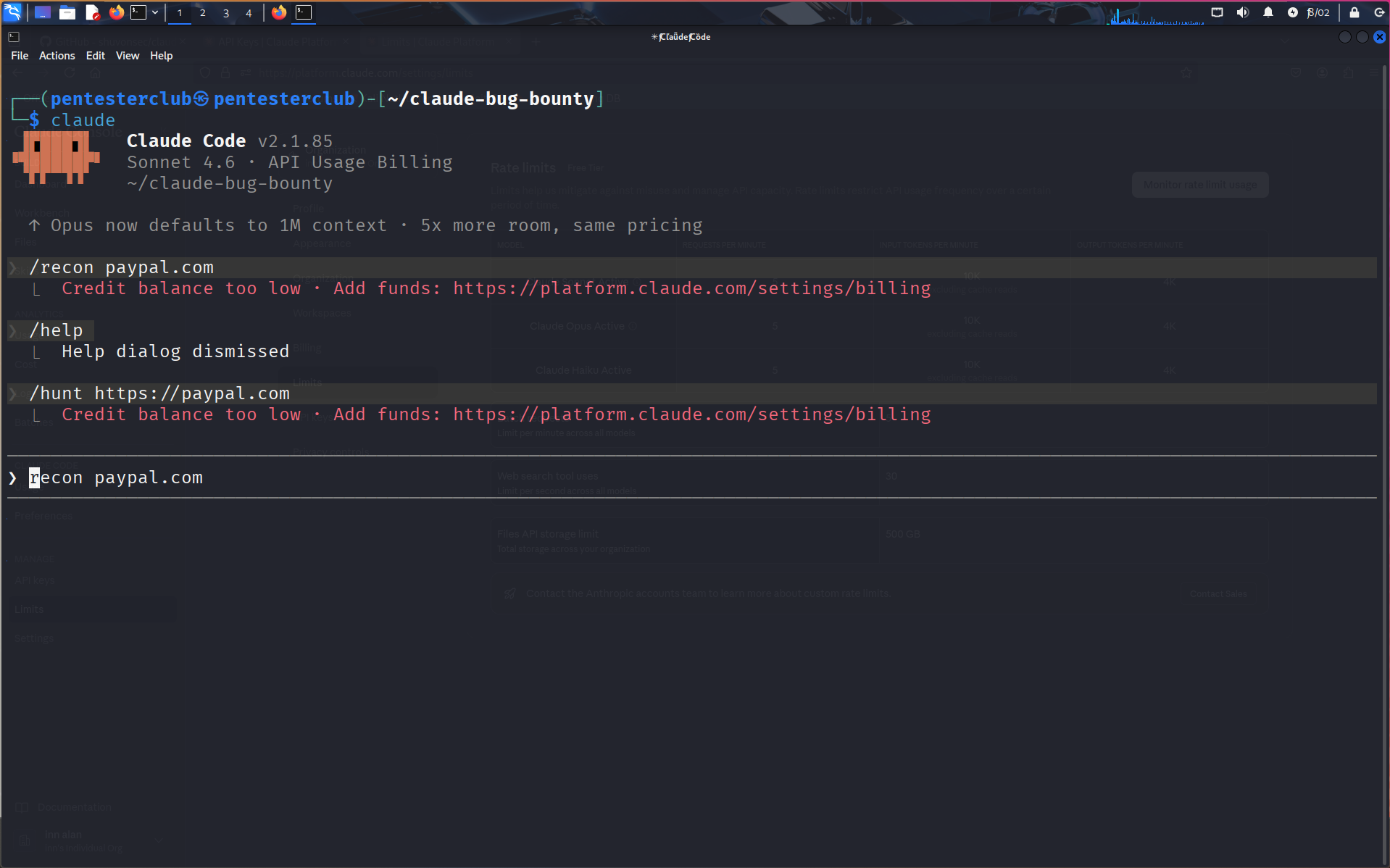Focus the Firefox window in the taskbar
Image resolution: width=1390 pixels, height=868 pixels.
coord(279,12)
